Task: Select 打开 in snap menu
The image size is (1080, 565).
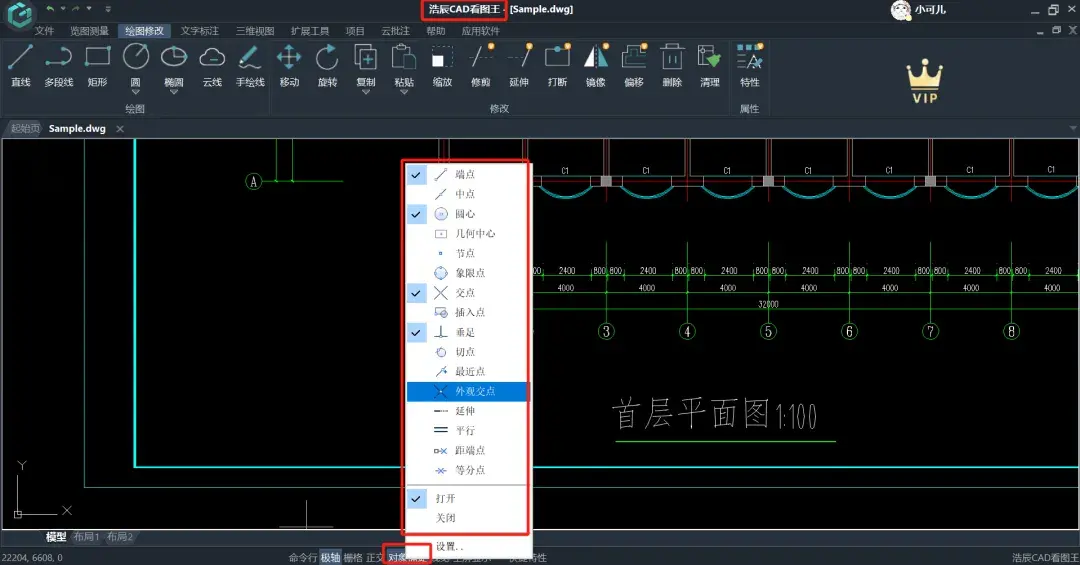Action: click(x=468, y=498)
